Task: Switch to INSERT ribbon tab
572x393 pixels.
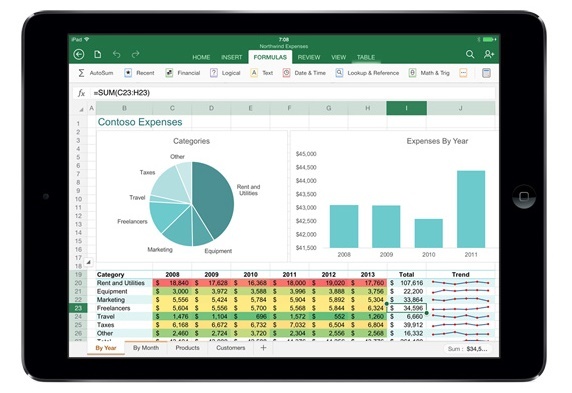Action: [x=231, y=57]
